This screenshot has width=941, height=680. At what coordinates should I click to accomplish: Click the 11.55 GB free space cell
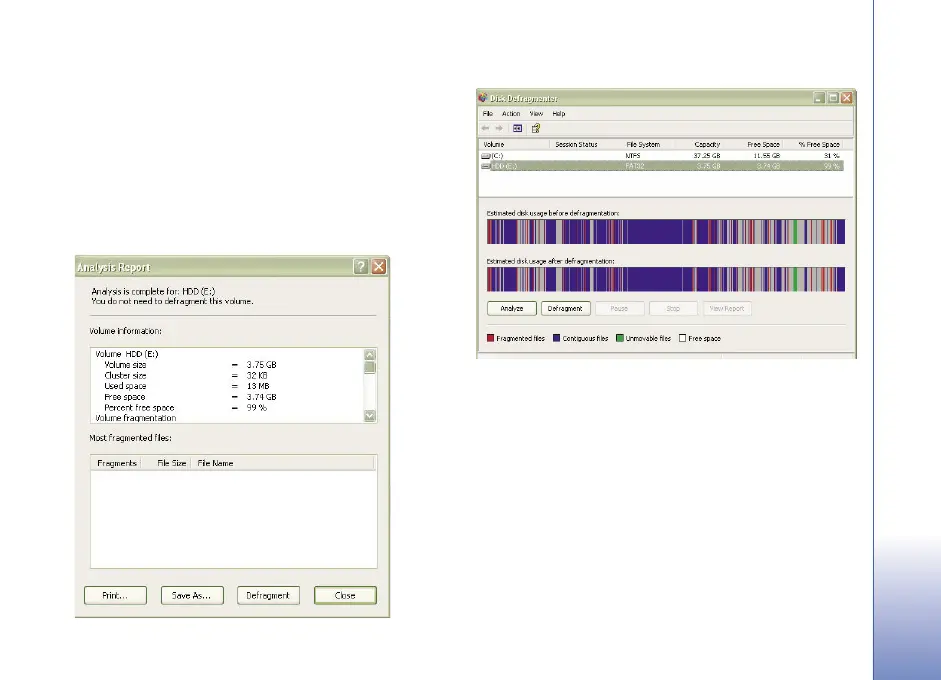click(766, 156)
